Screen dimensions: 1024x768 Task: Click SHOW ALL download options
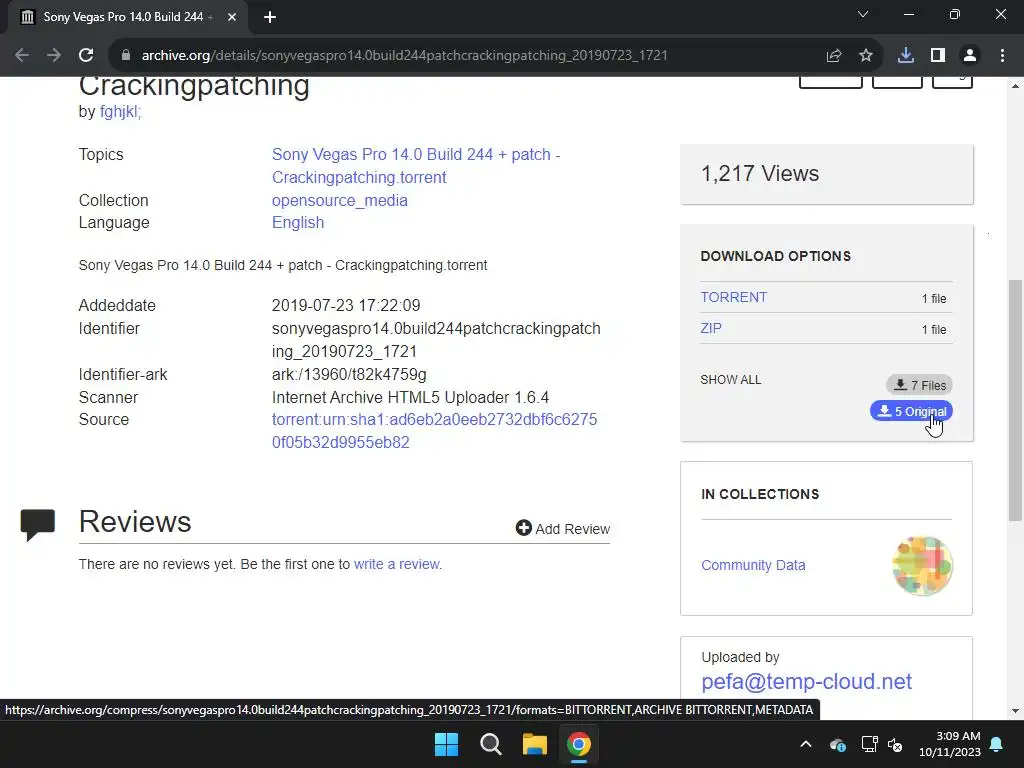point(731,380)
